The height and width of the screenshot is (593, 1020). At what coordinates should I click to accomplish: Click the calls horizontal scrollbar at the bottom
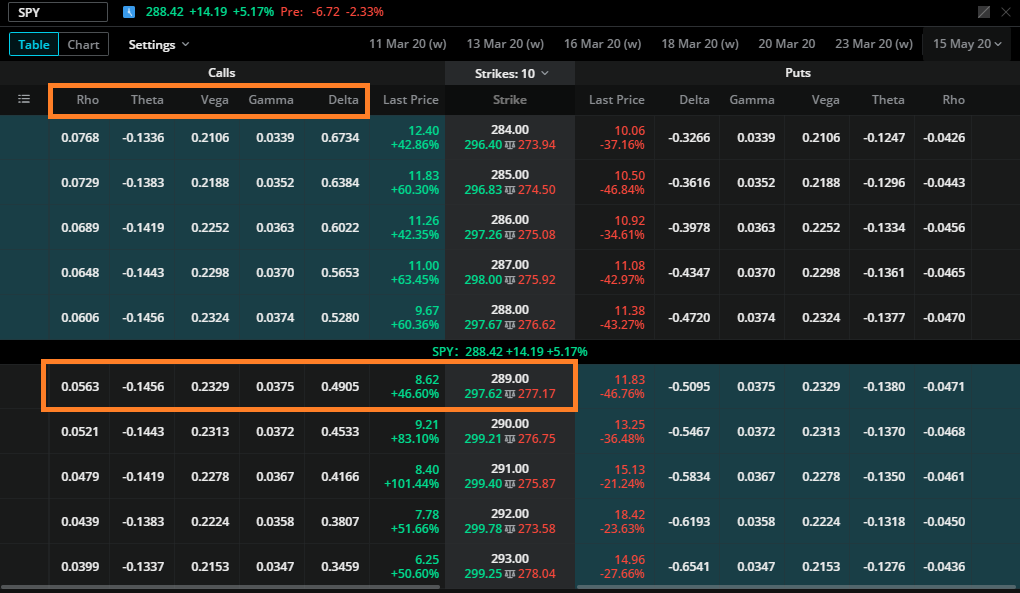click(221, 587)
